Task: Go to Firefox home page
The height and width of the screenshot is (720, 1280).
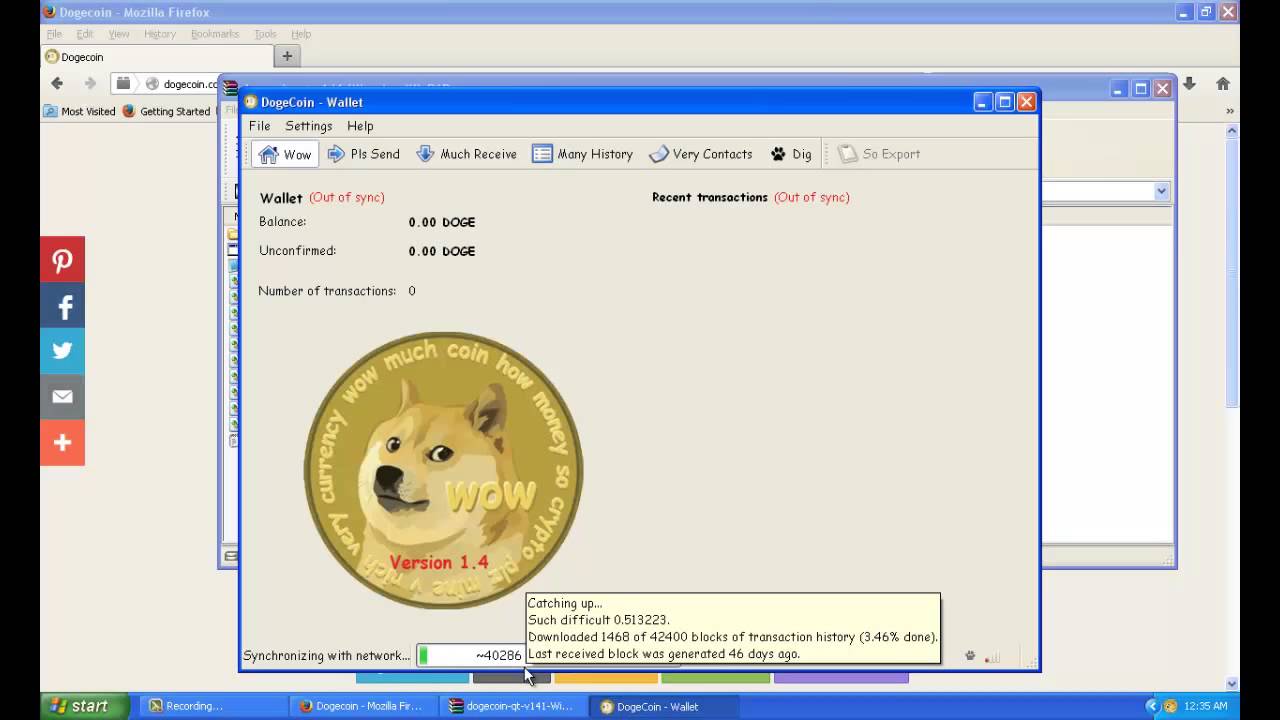Action: [x=1222, y=84]
